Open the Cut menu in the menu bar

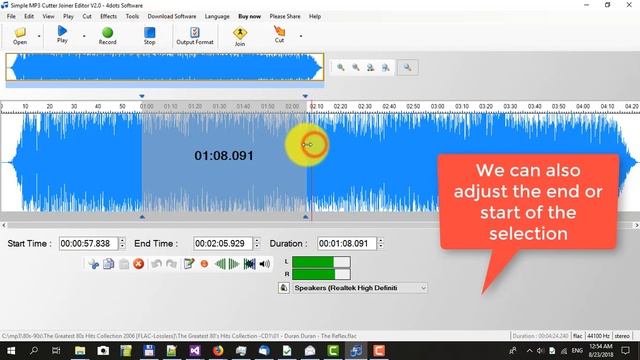[87, 16]
